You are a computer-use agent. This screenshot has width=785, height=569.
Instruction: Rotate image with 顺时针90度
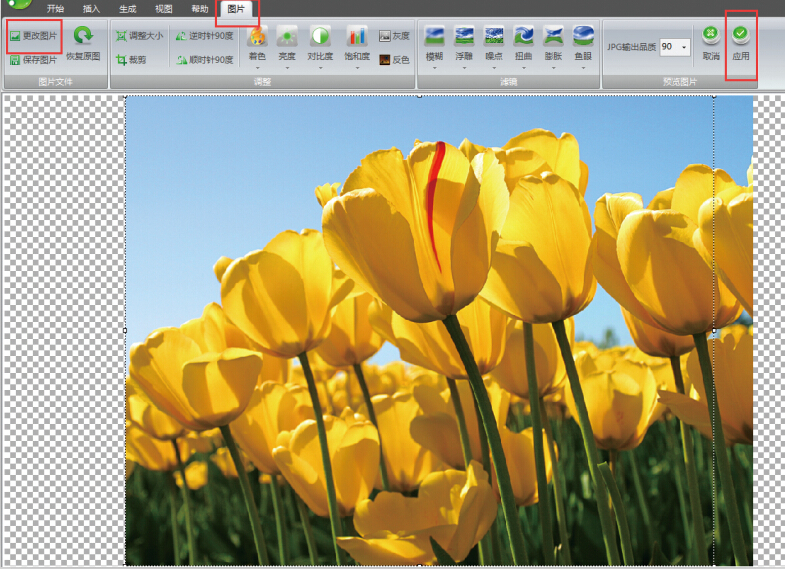tap(204, 60)
